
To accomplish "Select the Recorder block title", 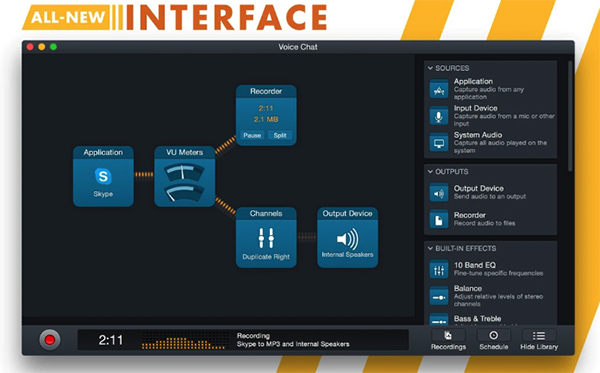I will [266, 91].
